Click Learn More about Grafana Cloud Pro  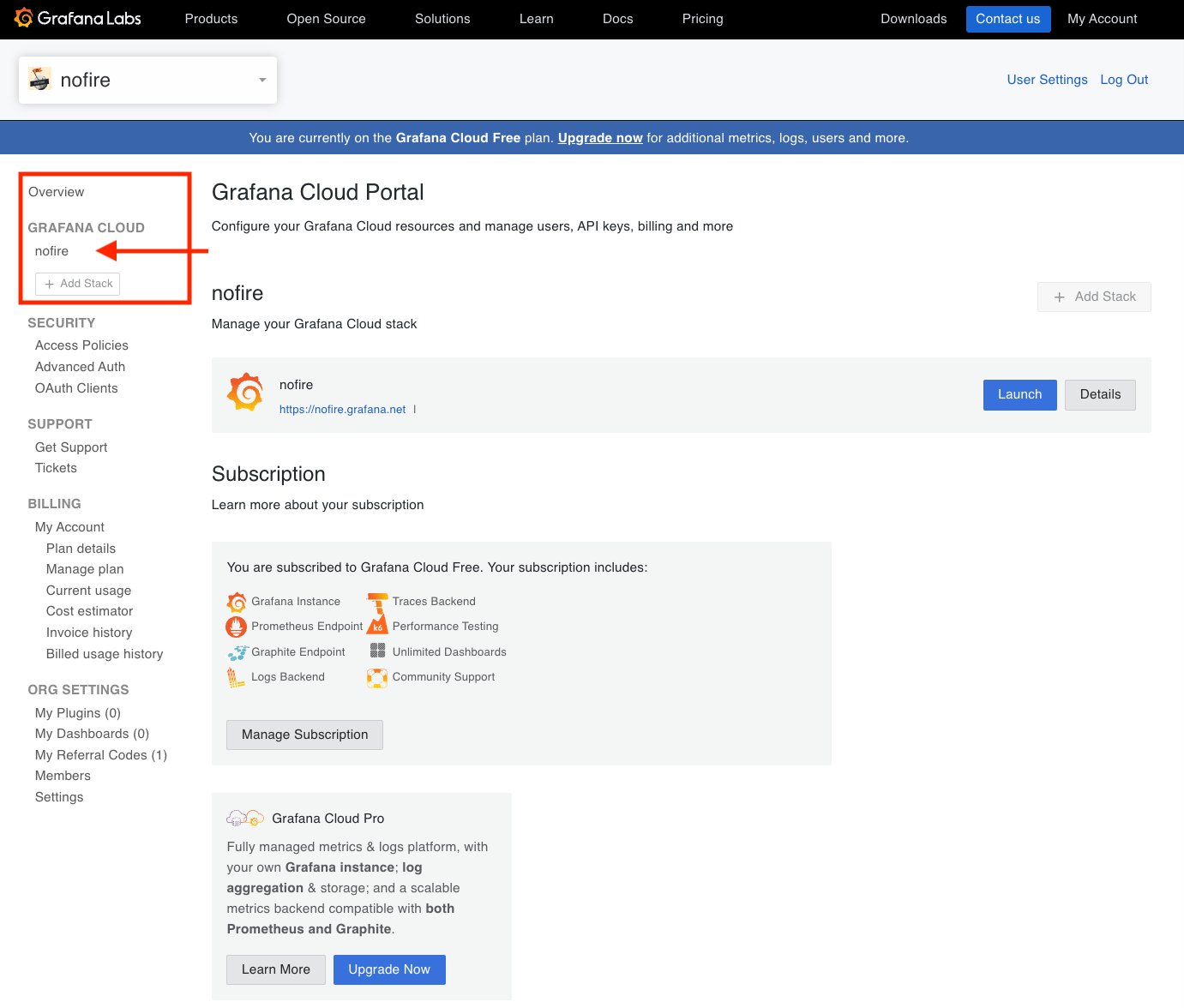coord(276,970)
